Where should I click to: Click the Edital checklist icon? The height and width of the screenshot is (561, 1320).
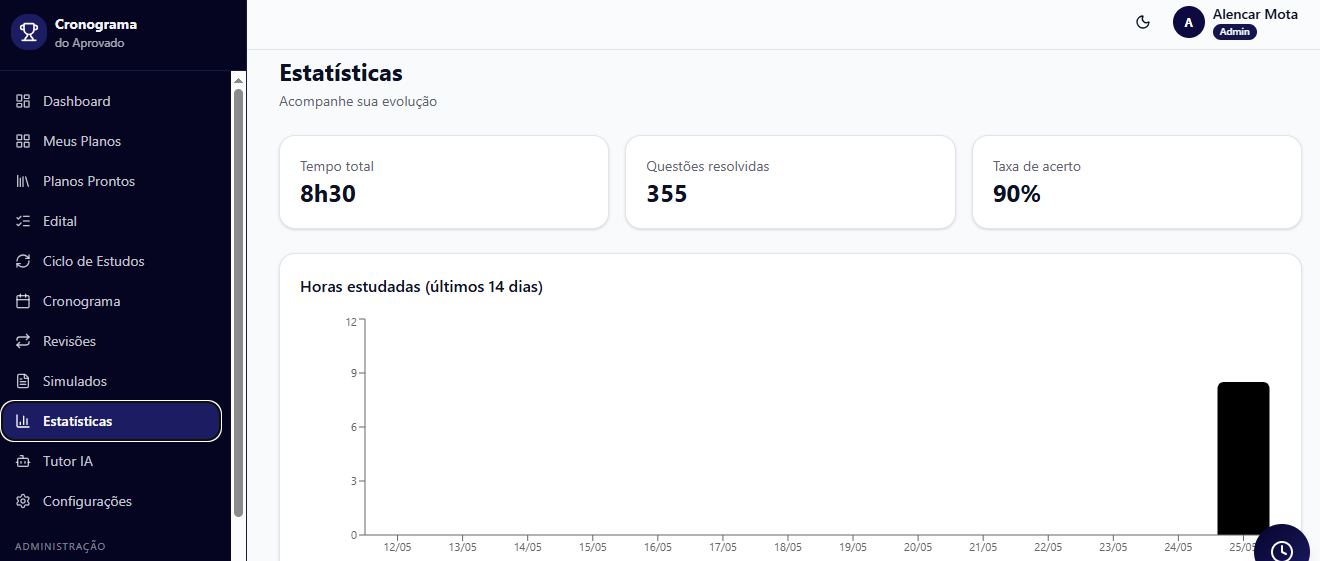(x=23, y=221)
